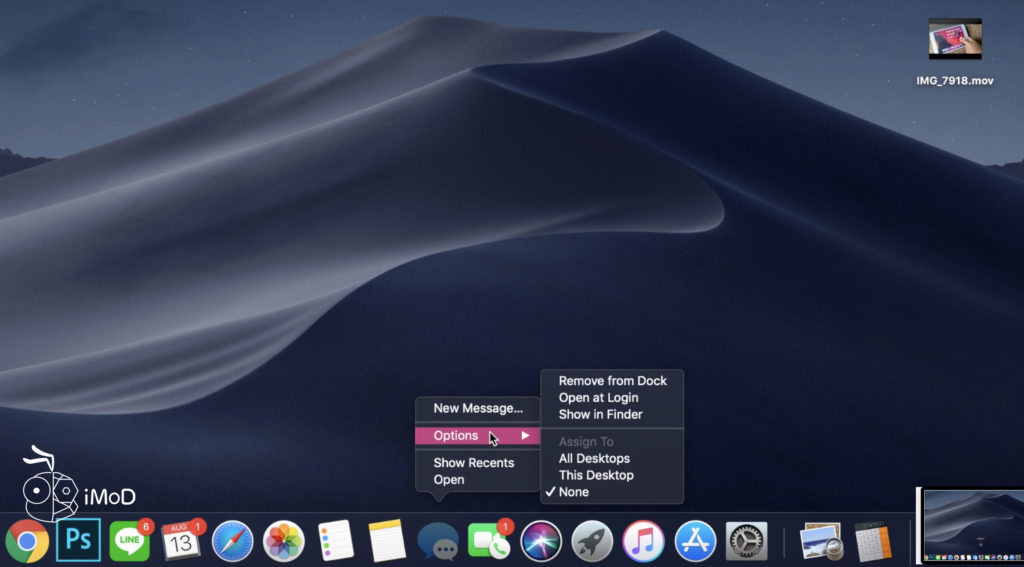The height and width of the screenshot is (567, 1024).
Task: Activate Siri from the Dock
Action: click(541, 541)
